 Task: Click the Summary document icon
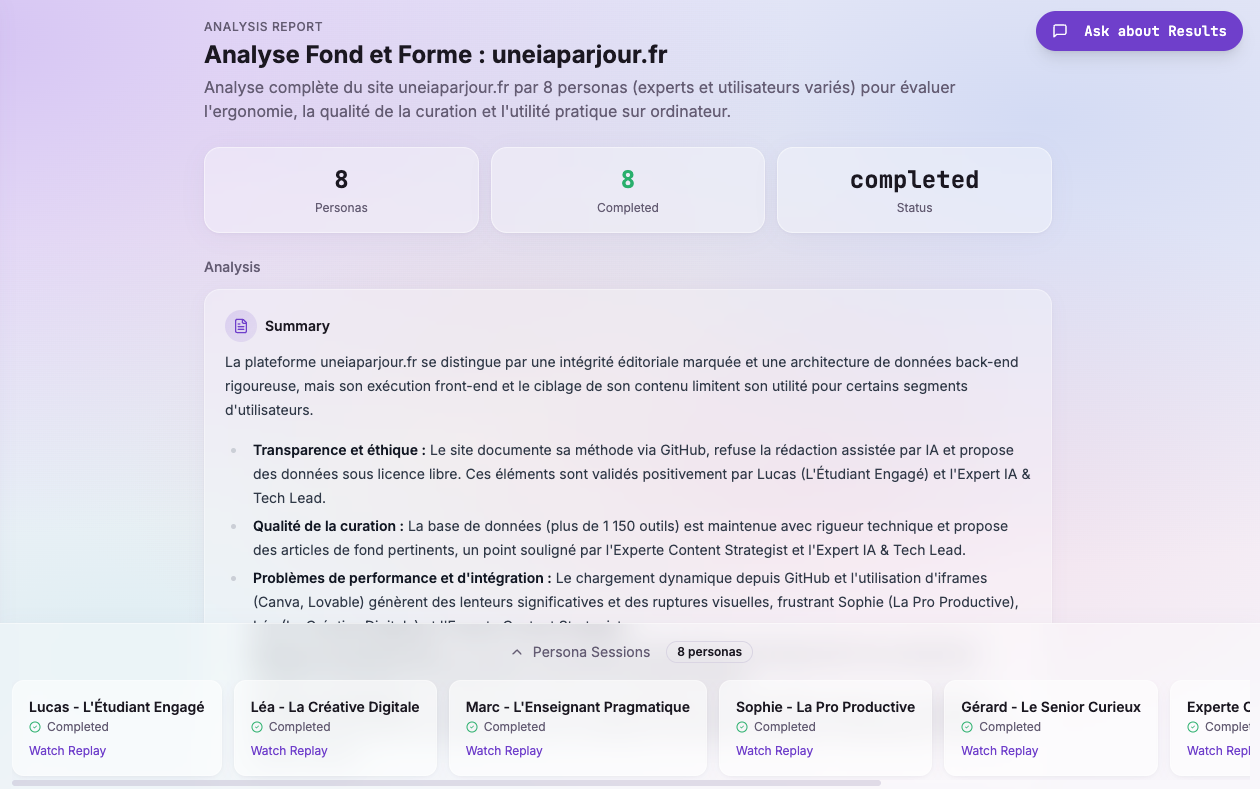pos(241,326)
